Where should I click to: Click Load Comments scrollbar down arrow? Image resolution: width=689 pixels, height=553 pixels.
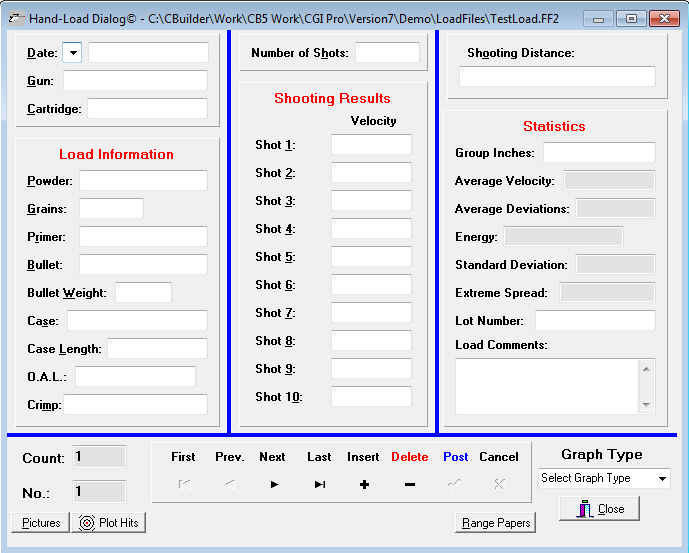point(646,404)
